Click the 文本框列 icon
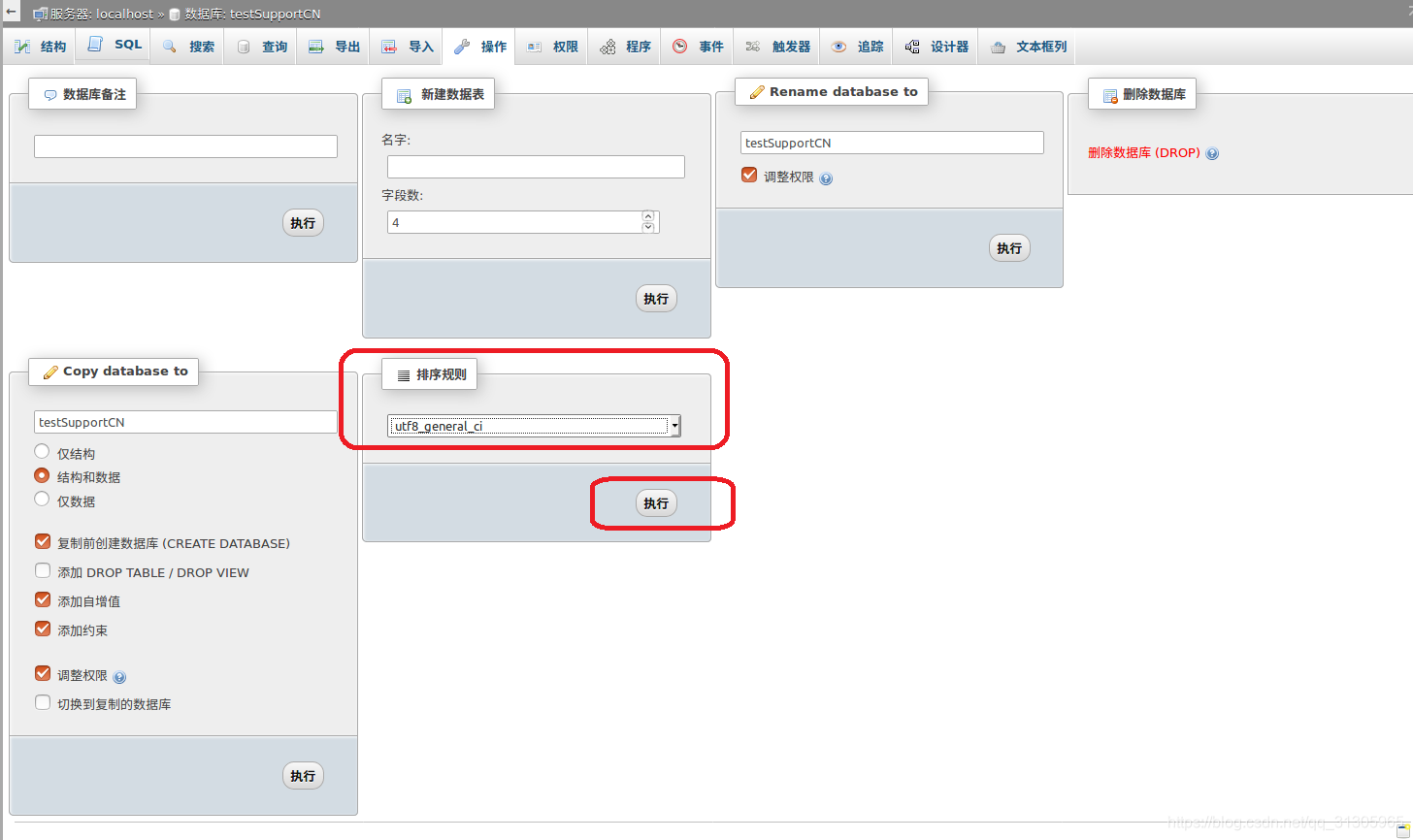This screenshot has height=840, width=1413. (x=998, y=47)
